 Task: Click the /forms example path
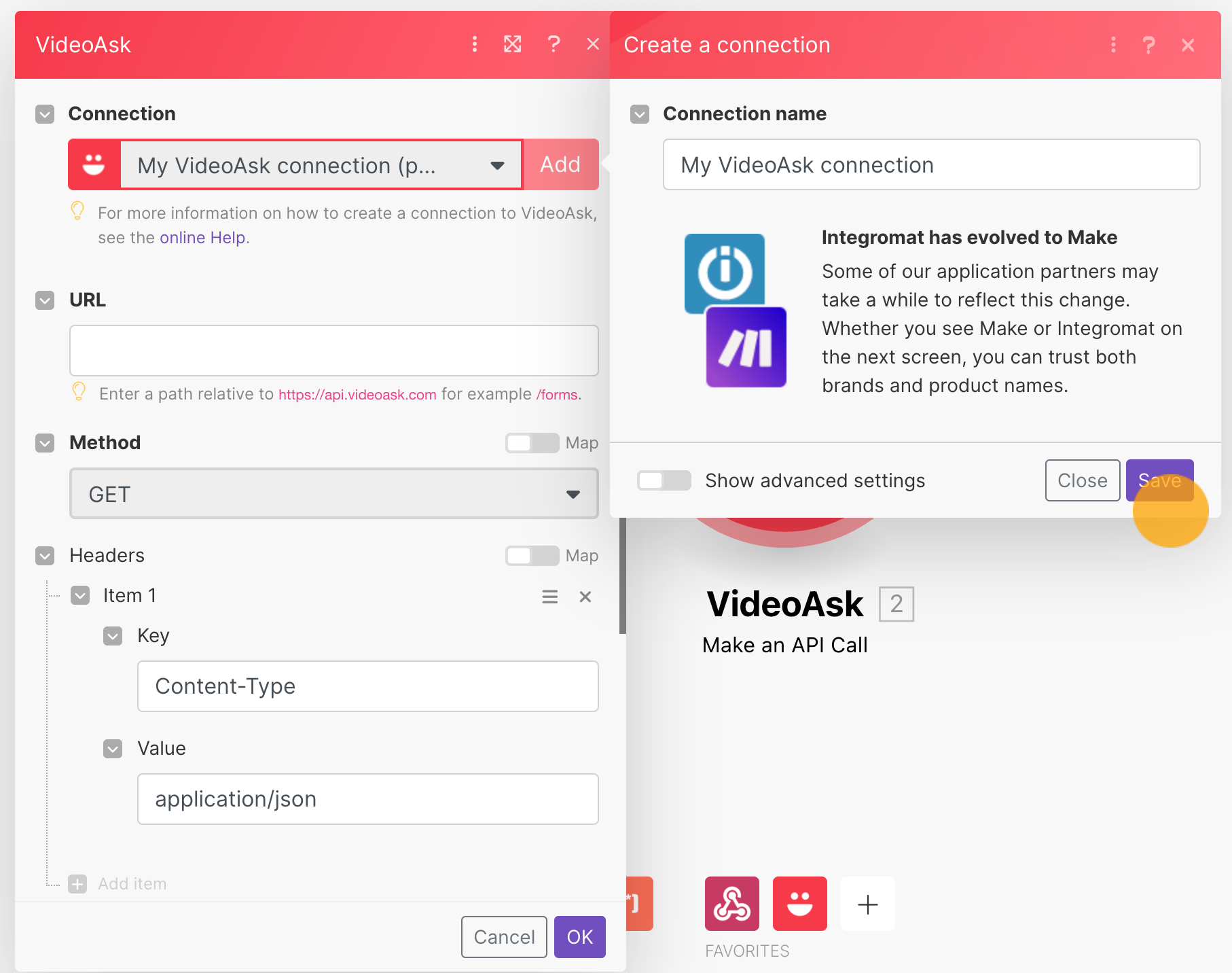(558, 395)
